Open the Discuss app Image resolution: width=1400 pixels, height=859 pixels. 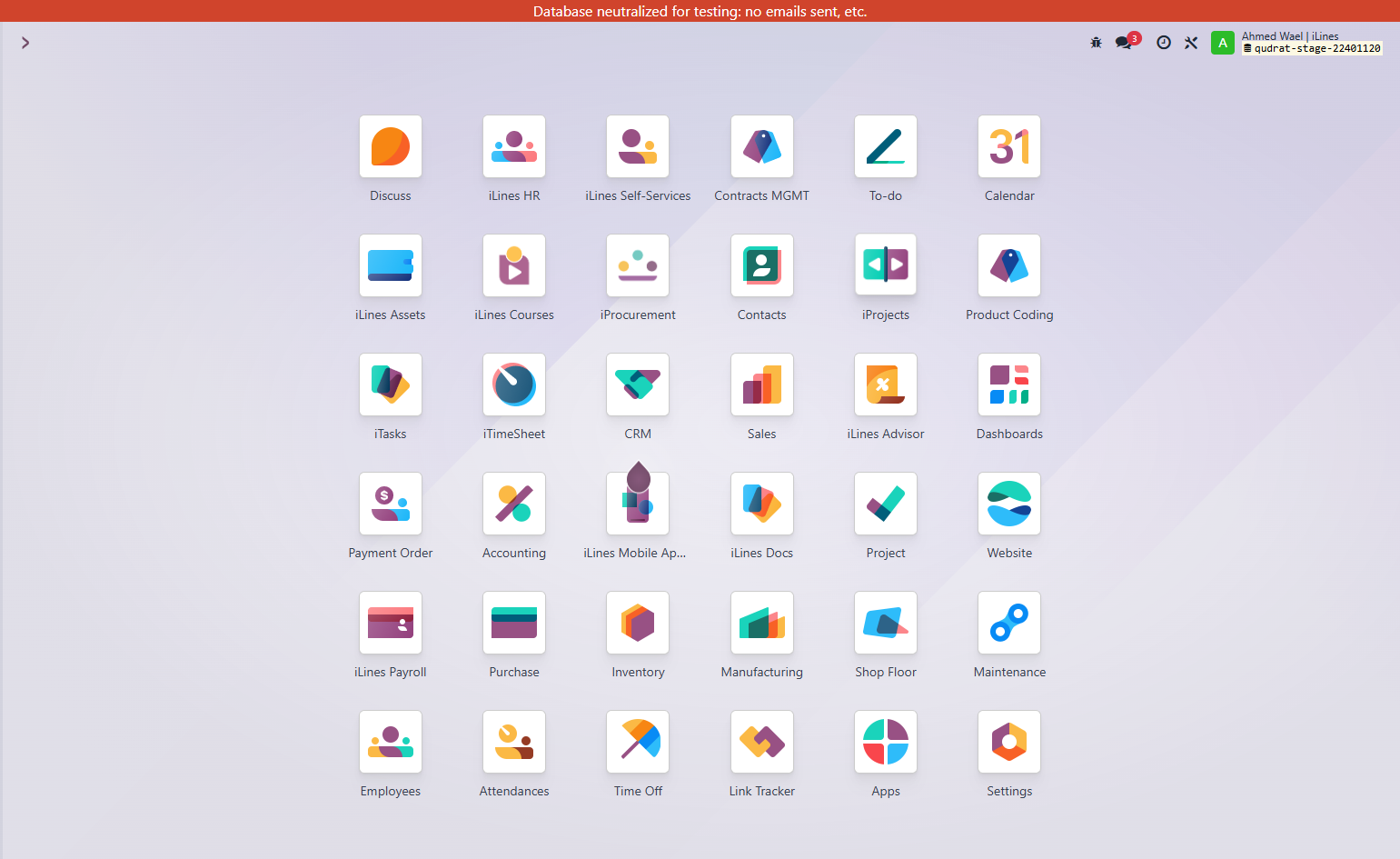391,146
